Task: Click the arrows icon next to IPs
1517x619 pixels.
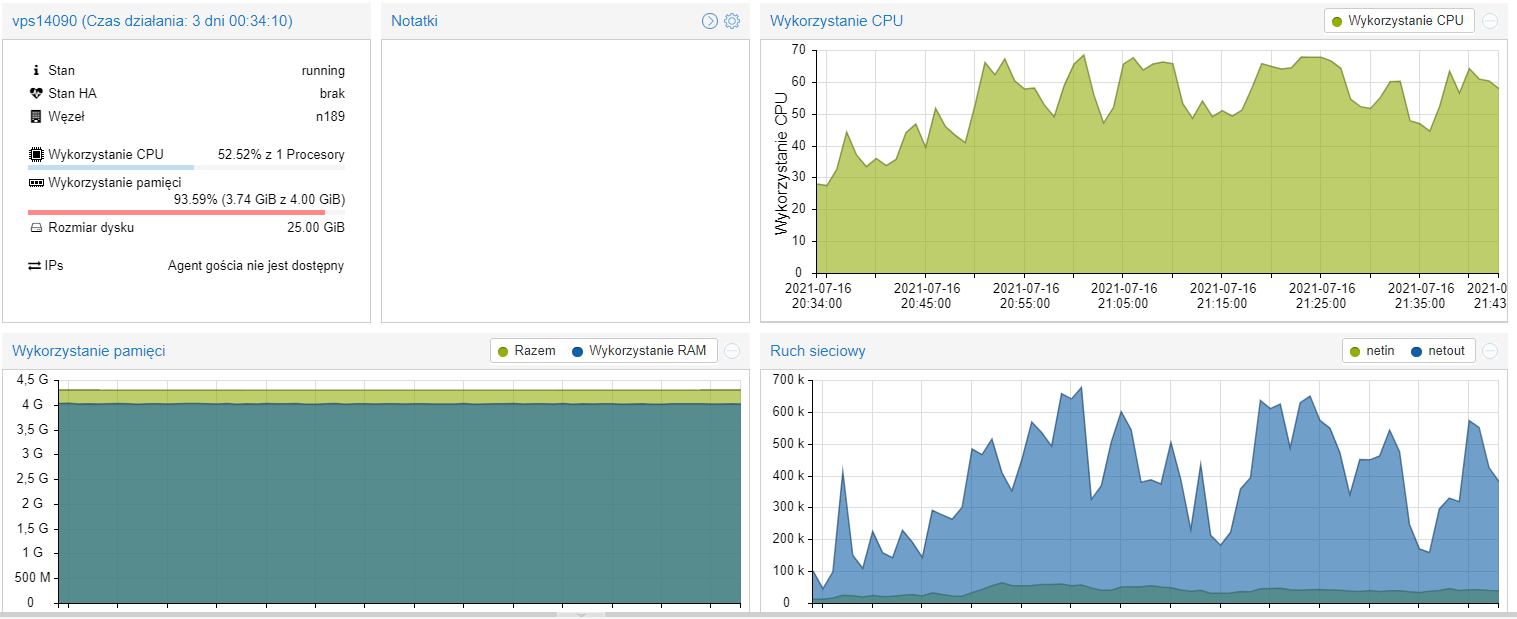Action: tap(35, 266)
